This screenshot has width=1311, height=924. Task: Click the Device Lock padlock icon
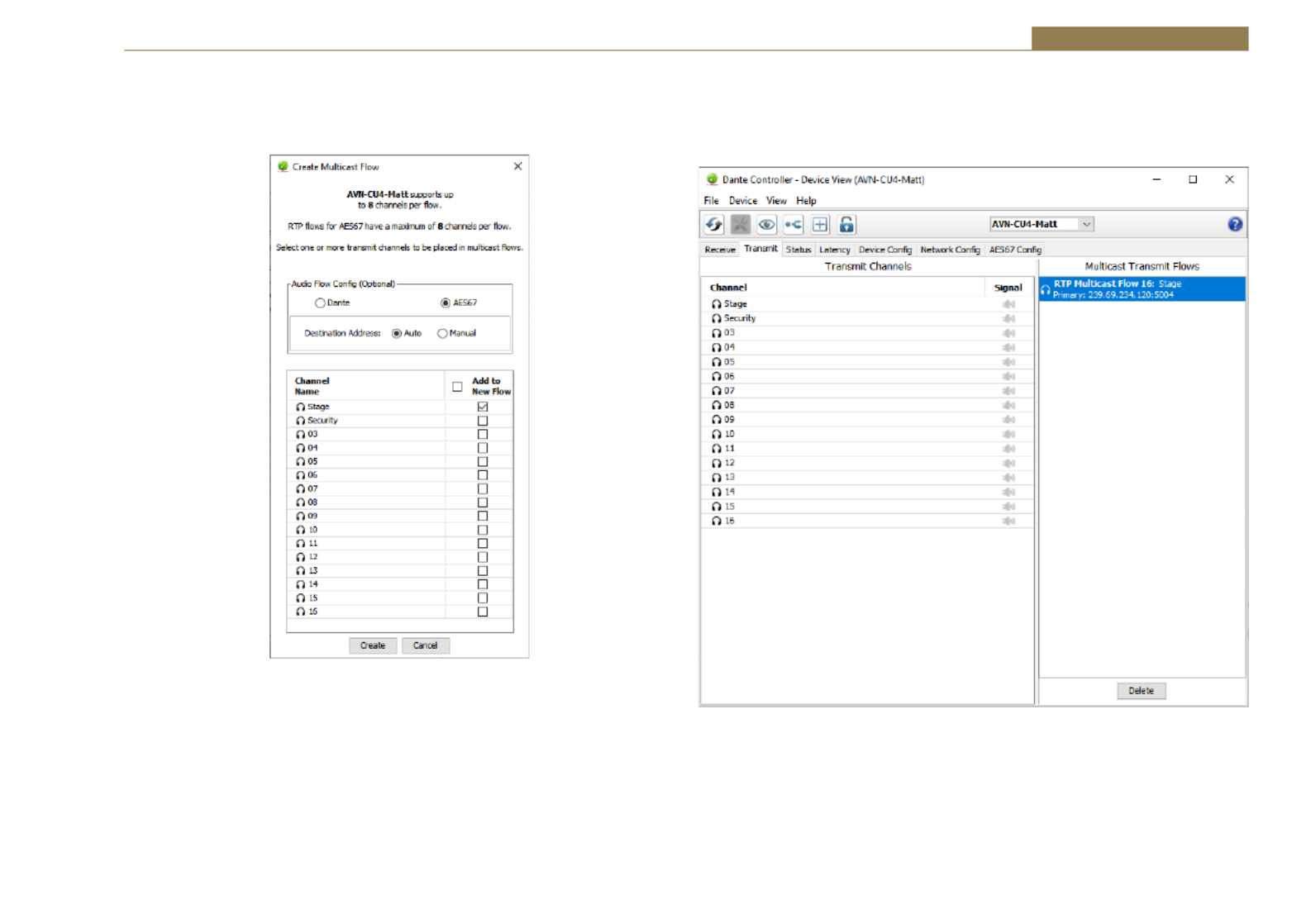click(846, 224)
